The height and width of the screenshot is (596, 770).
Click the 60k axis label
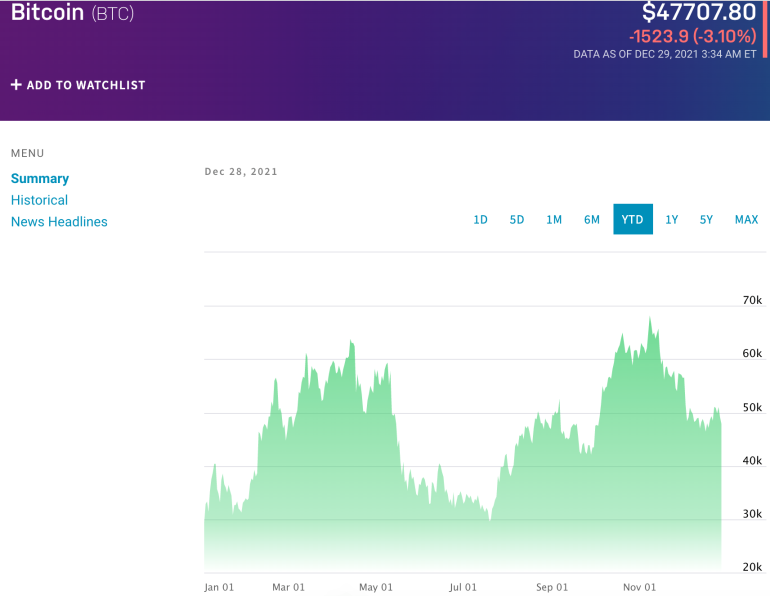coord(752,353)
